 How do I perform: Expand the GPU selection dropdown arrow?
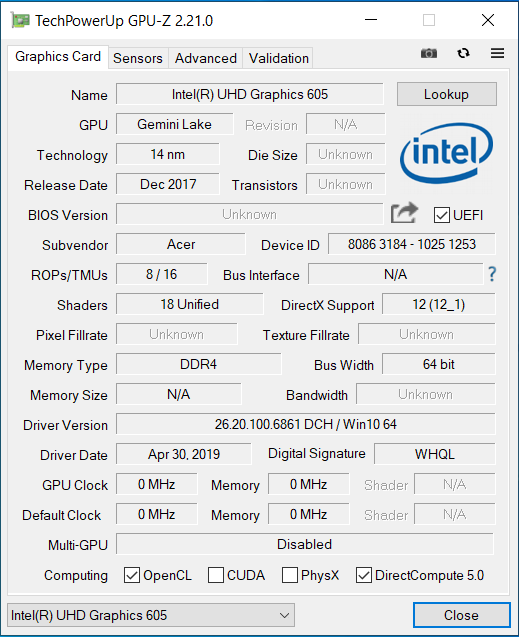coord(284,615)
